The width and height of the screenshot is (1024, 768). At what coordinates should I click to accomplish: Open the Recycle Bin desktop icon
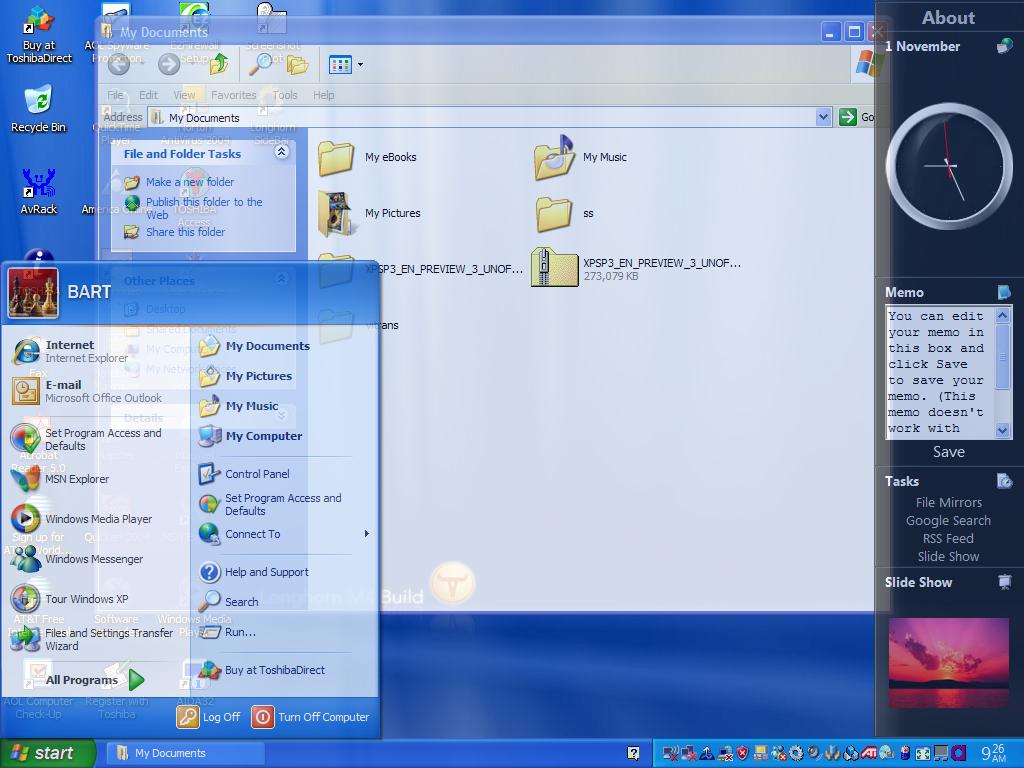(39, 108)
